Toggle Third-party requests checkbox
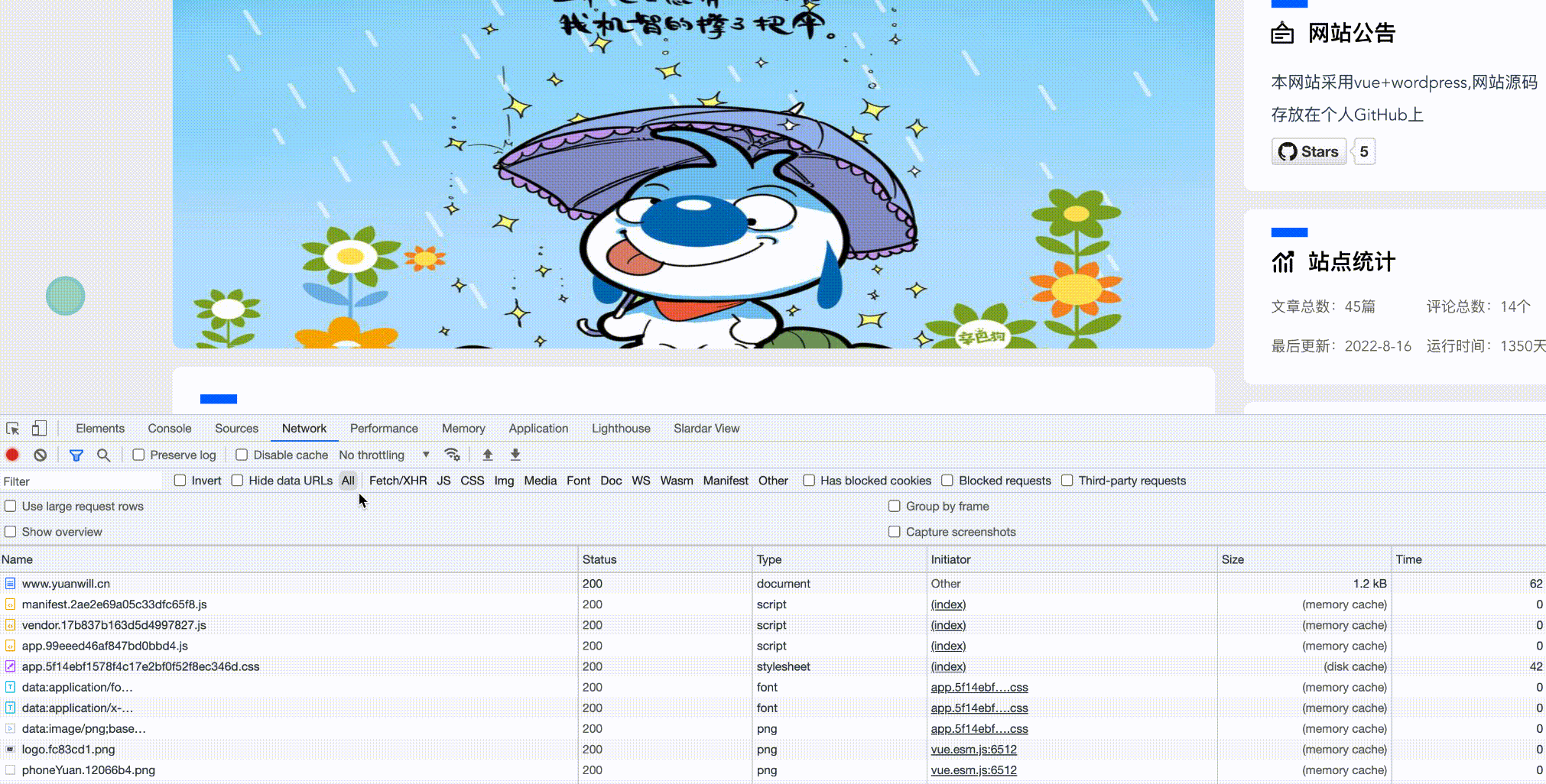This screenshot has width=1546, height=784. coord(1067,481)
